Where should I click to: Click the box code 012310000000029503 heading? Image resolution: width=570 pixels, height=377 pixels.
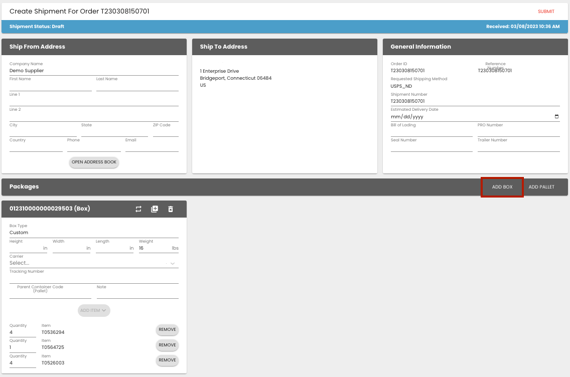pos(50,209)
